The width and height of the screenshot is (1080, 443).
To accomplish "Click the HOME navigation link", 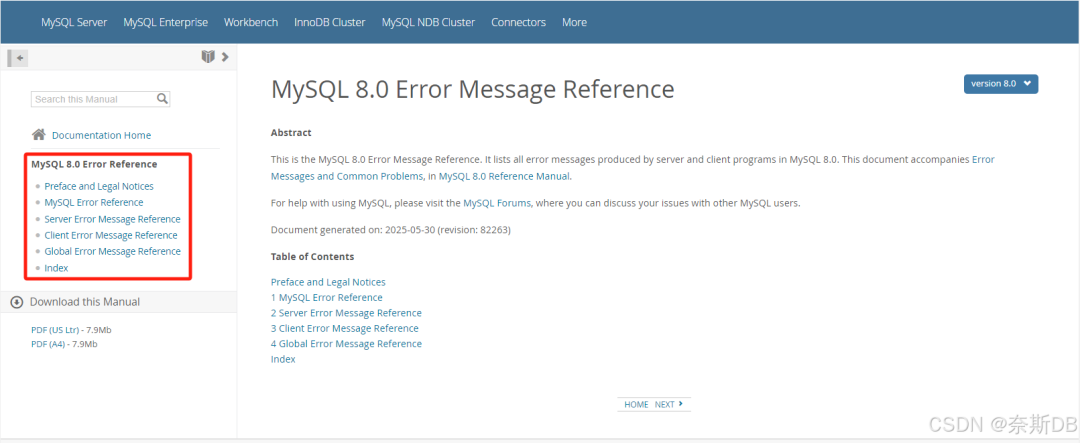I will [636, 404].
